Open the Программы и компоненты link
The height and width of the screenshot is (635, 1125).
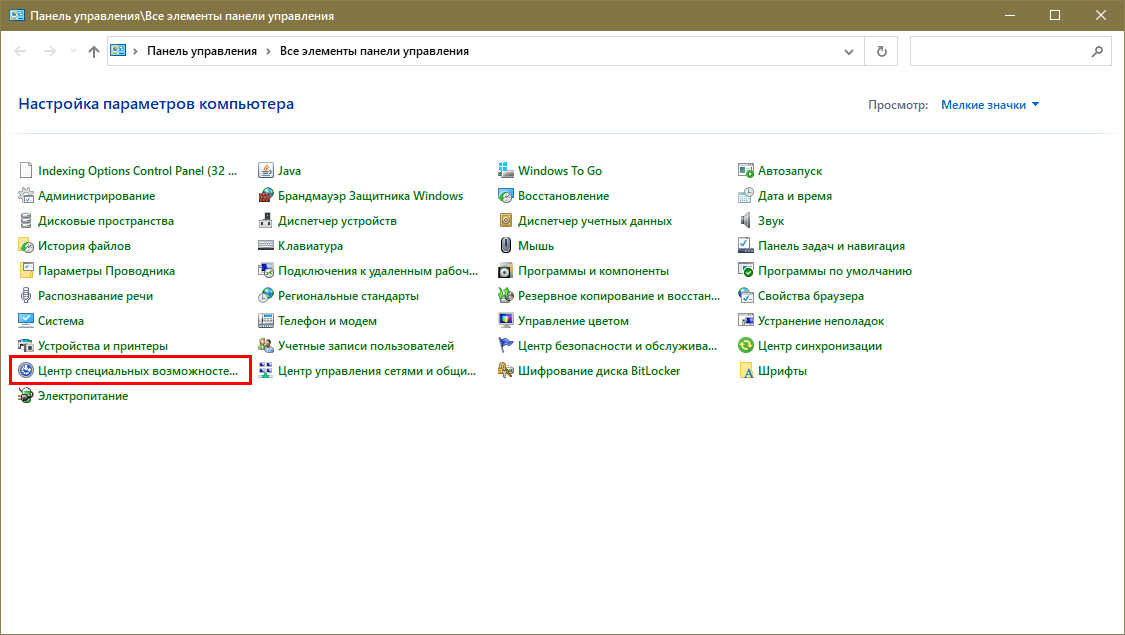(x=593, y=271)
